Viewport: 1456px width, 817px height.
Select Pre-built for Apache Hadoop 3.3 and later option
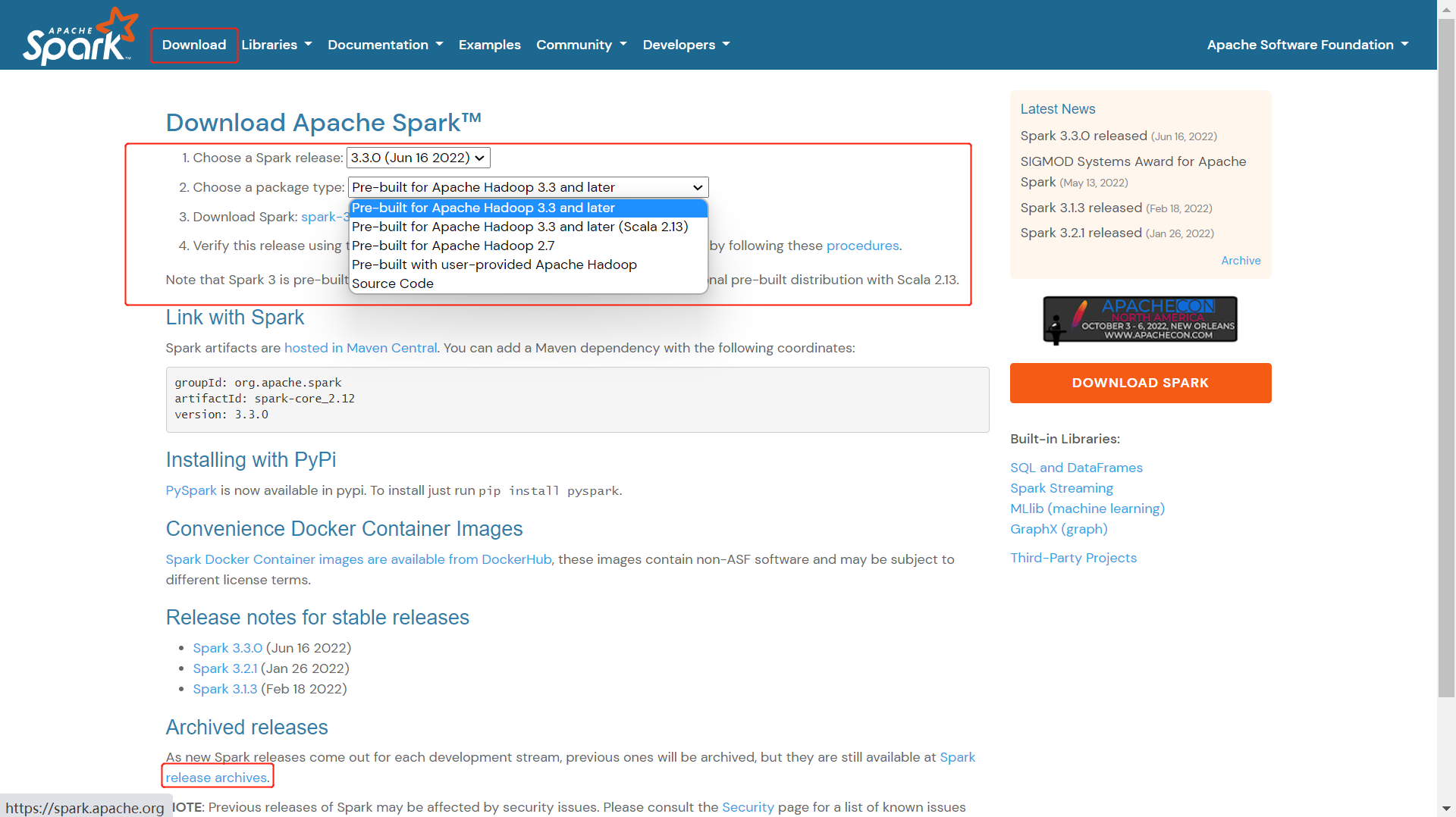[528, 208]
